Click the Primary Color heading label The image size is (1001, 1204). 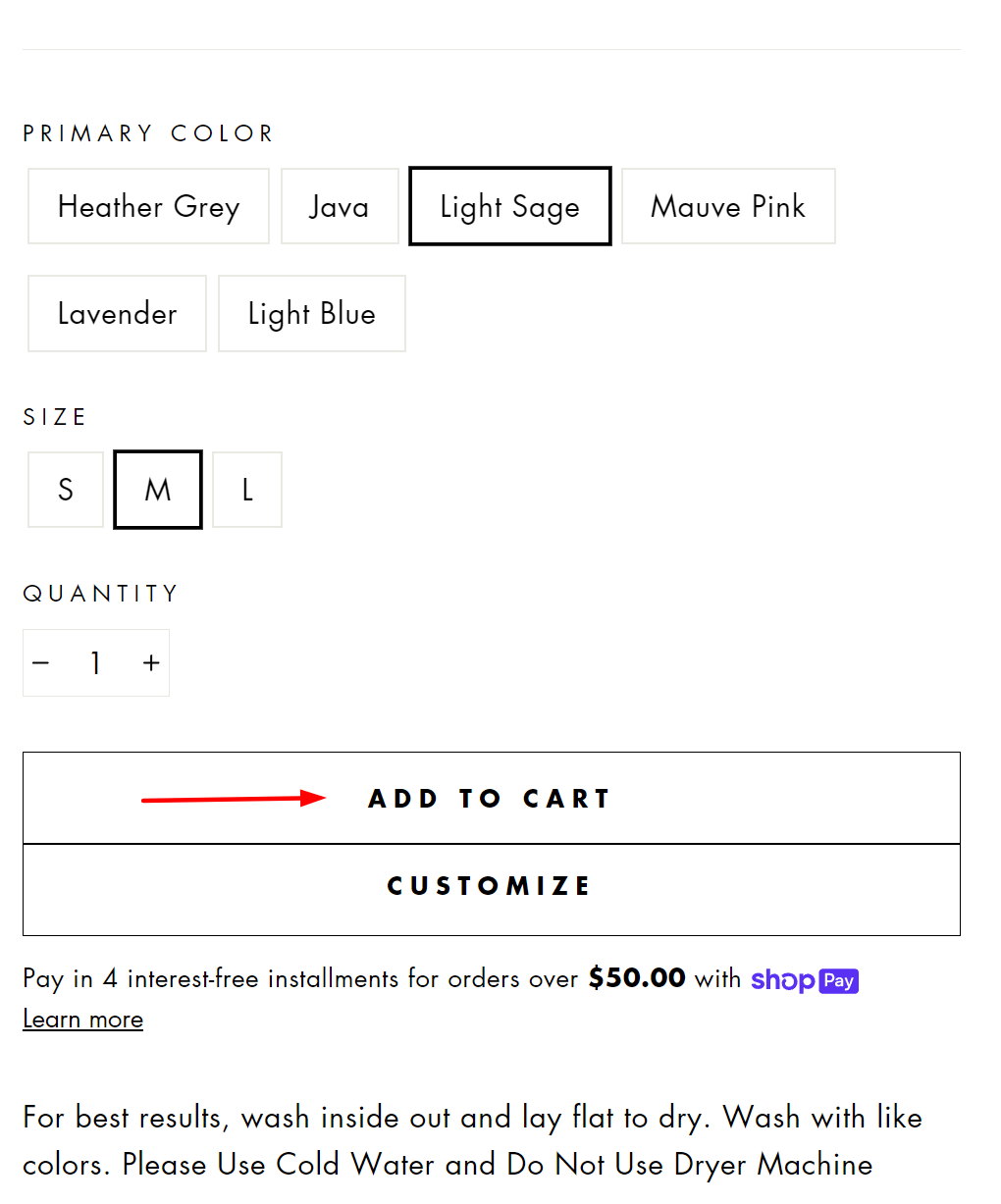pyautogui.click(x=148, y=133)
